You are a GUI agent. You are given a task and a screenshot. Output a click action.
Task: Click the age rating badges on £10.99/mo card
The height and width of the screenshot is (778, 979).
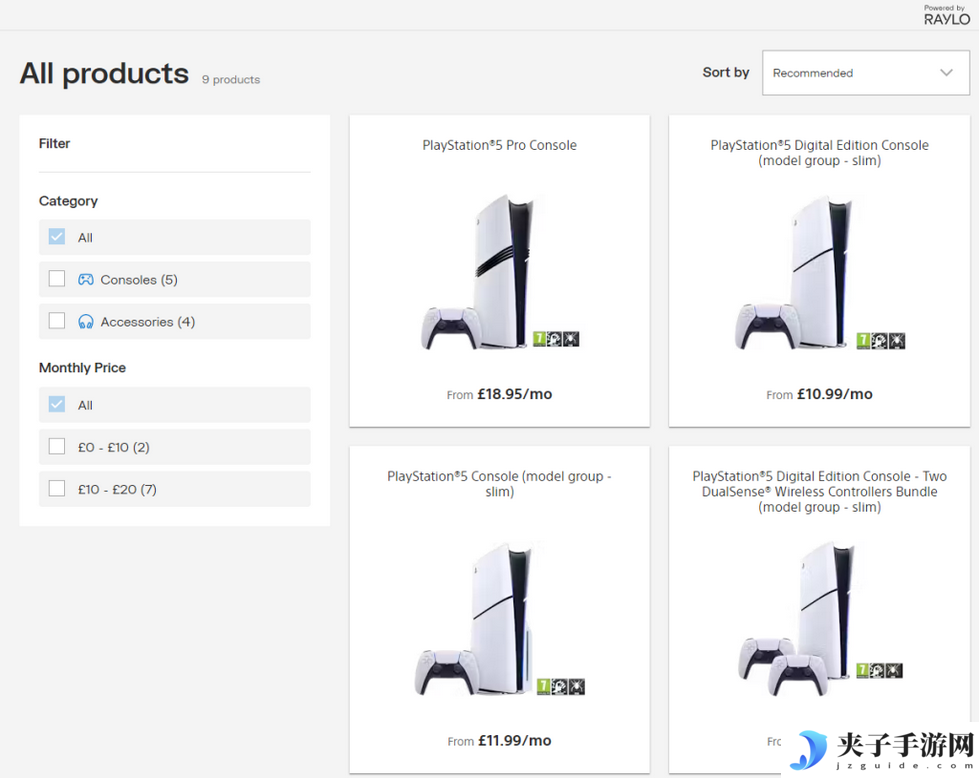[880, 341]
